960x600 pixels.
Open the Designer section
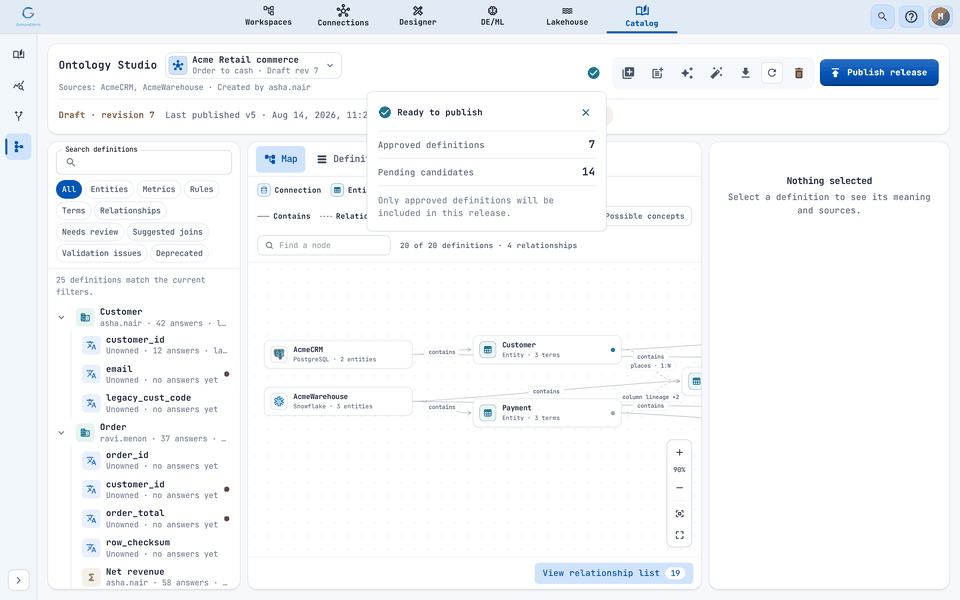click(x=418, y=16)
